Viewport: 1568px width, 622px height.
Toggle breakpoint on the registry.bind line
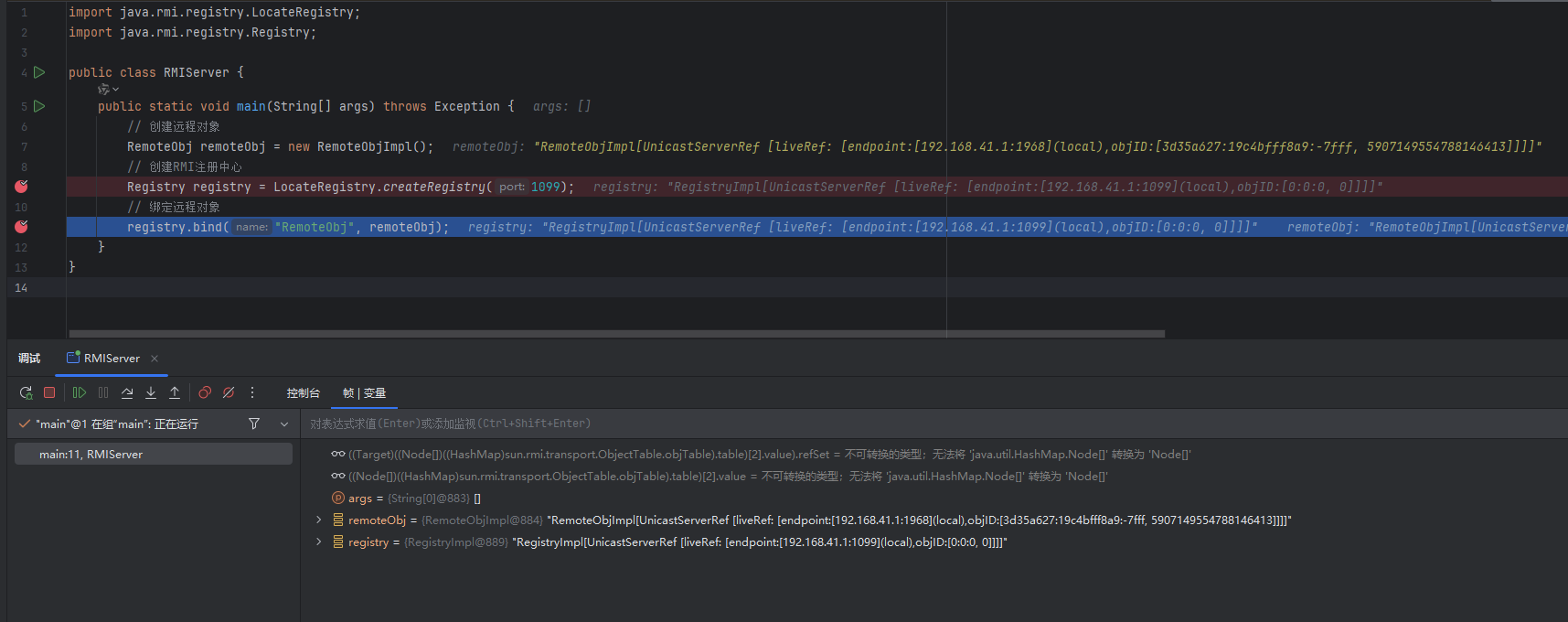21,227
